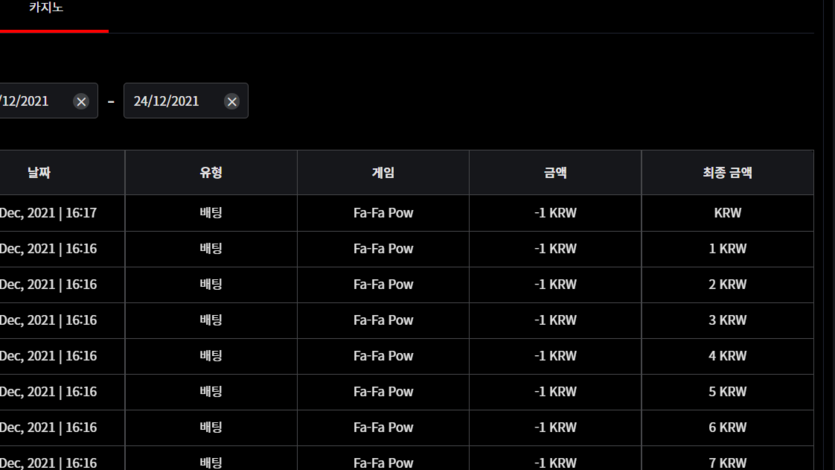The width and height of the screenshot is (835, 470).
Task: Click the -1 KRW amount in first row
Action: (555, 213)
